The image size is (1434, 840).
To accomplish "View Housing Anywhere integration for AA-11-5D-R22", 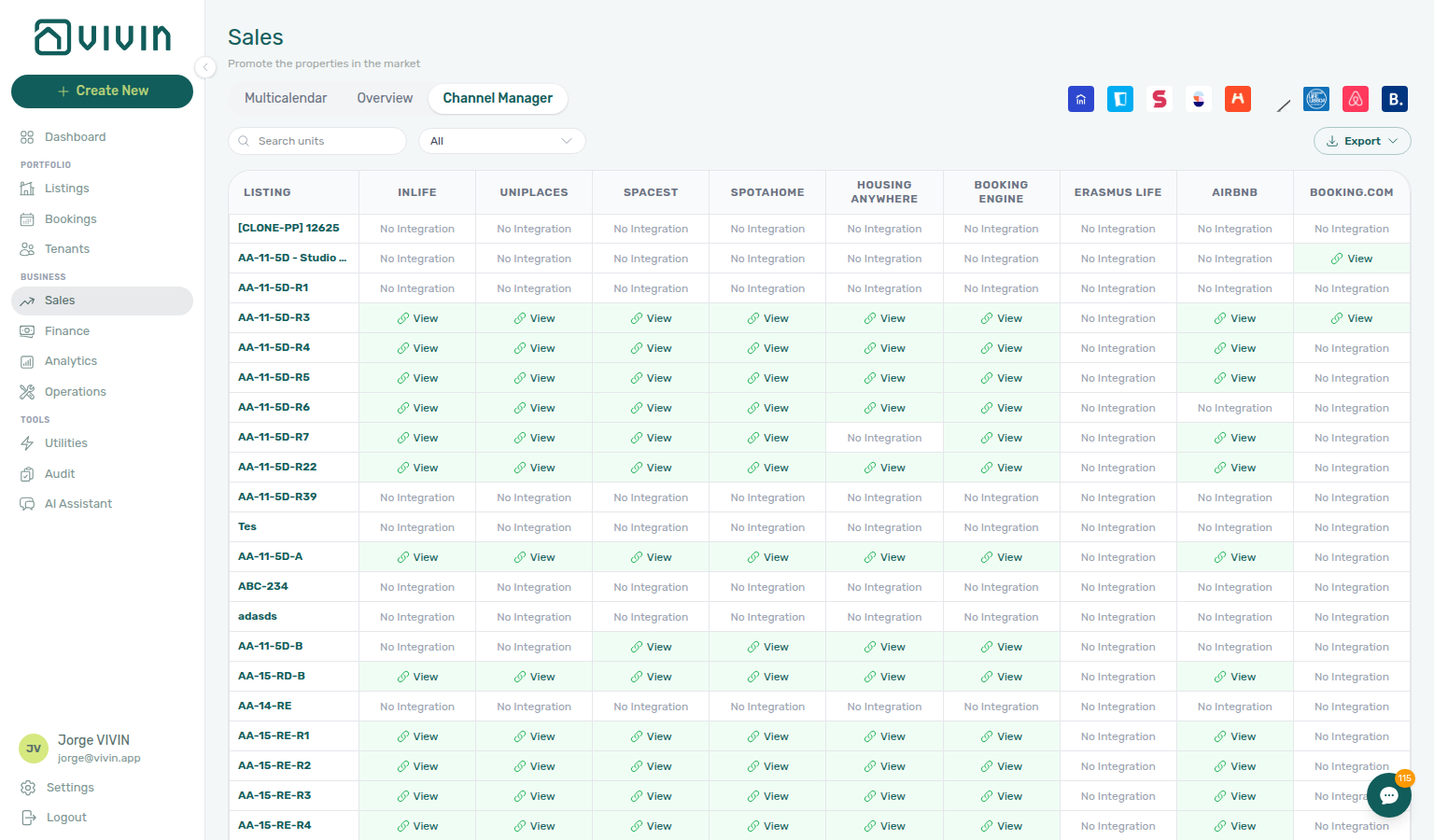I will [x=884, y=468].
